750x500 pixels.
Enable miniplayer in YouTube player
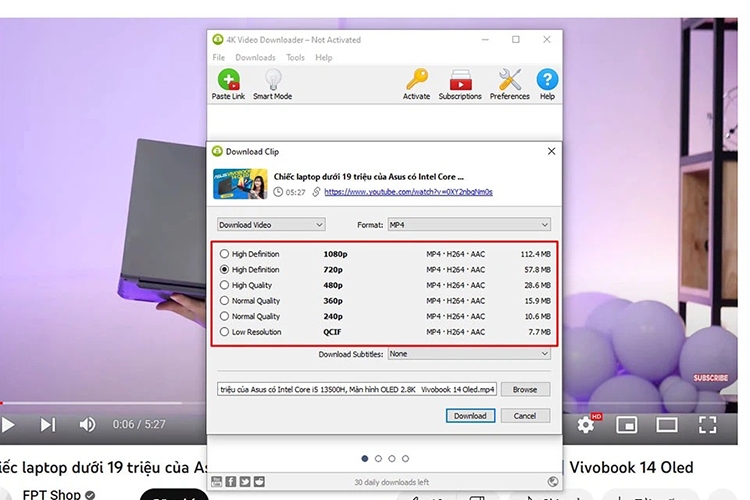click(x=626, y=424)
